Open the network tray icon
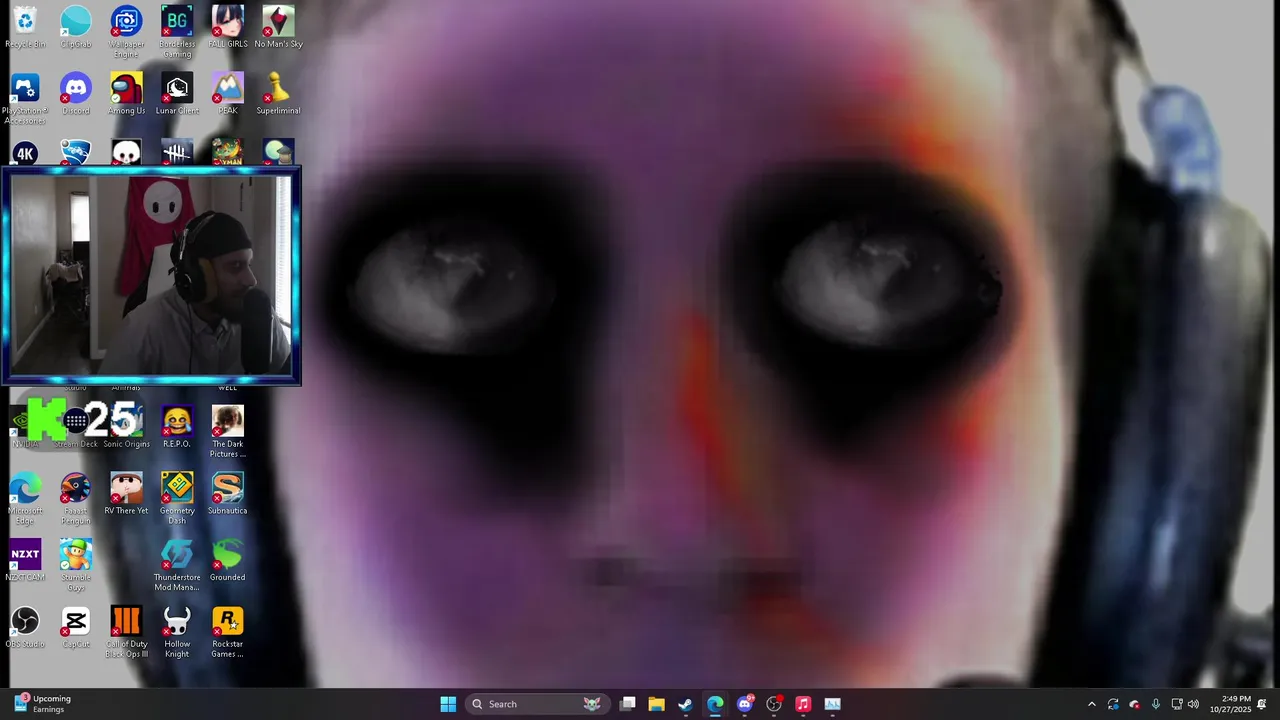Image resolution: width=1280 pixels, height=720 pixels. (1176, 704)
